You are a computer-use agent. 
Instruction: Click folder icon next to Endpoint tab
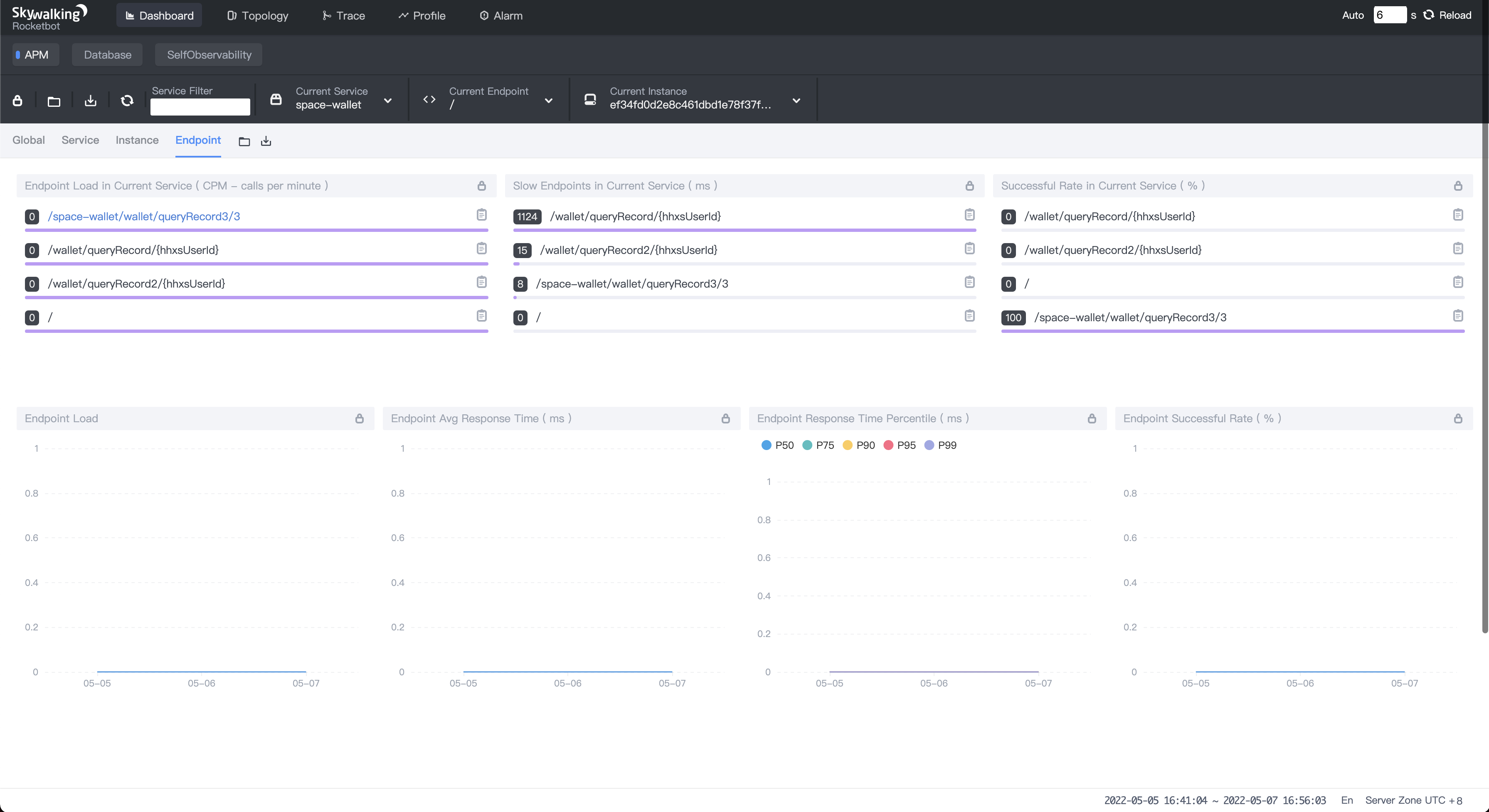[244, 141]
